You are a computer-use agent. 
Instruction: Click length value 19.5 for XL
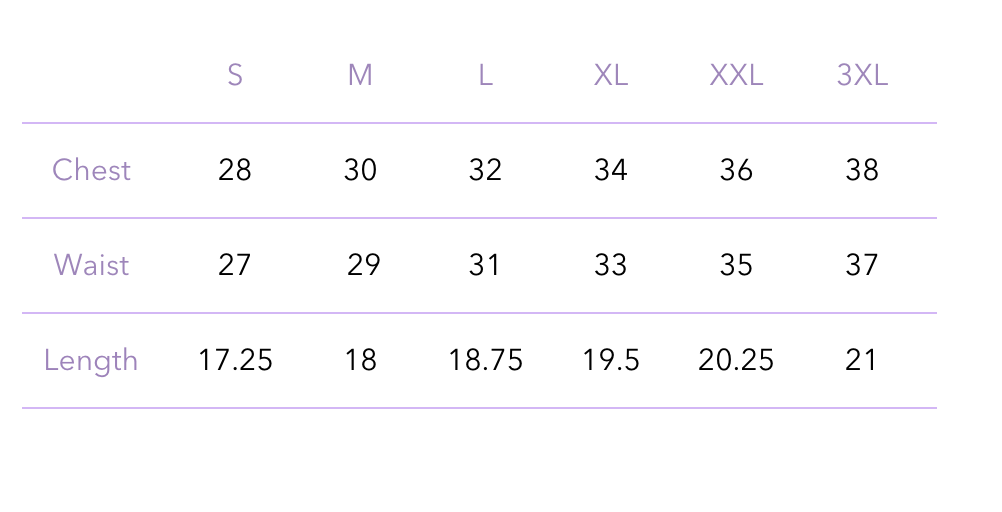coord(611,360)
